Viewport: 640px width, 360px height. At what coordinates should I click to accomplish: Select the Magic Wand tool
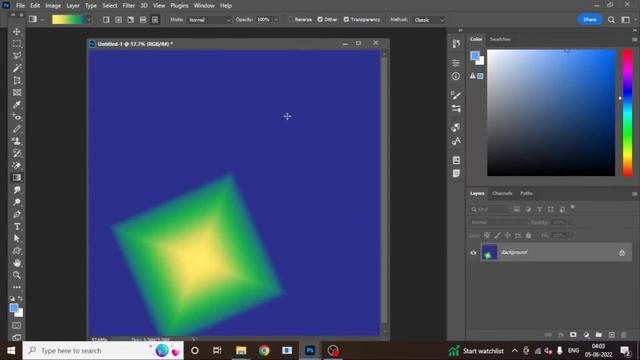pyautogui.click(x=17, y=68)
